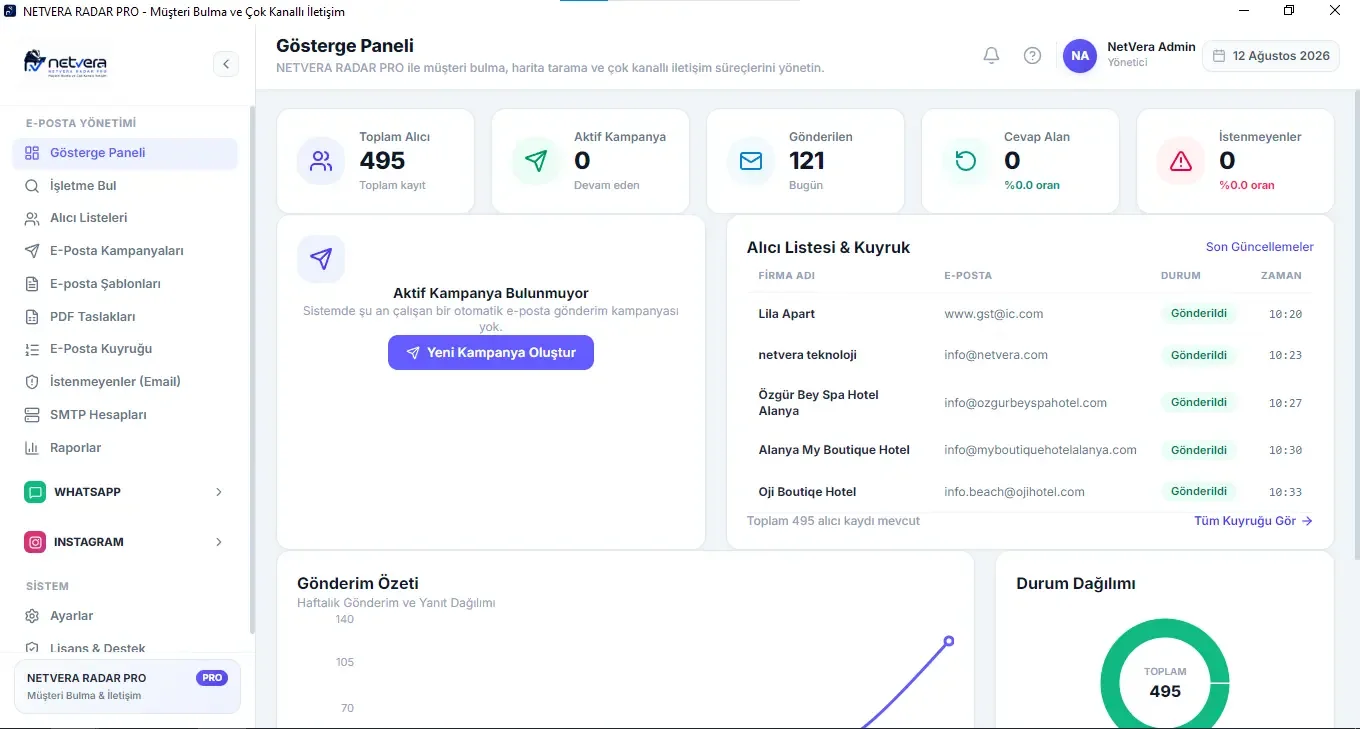Click the Gönderilen envelope icon
This screenshot has height=729, width=1360.
pyautogui.click(x=751, y=161)
